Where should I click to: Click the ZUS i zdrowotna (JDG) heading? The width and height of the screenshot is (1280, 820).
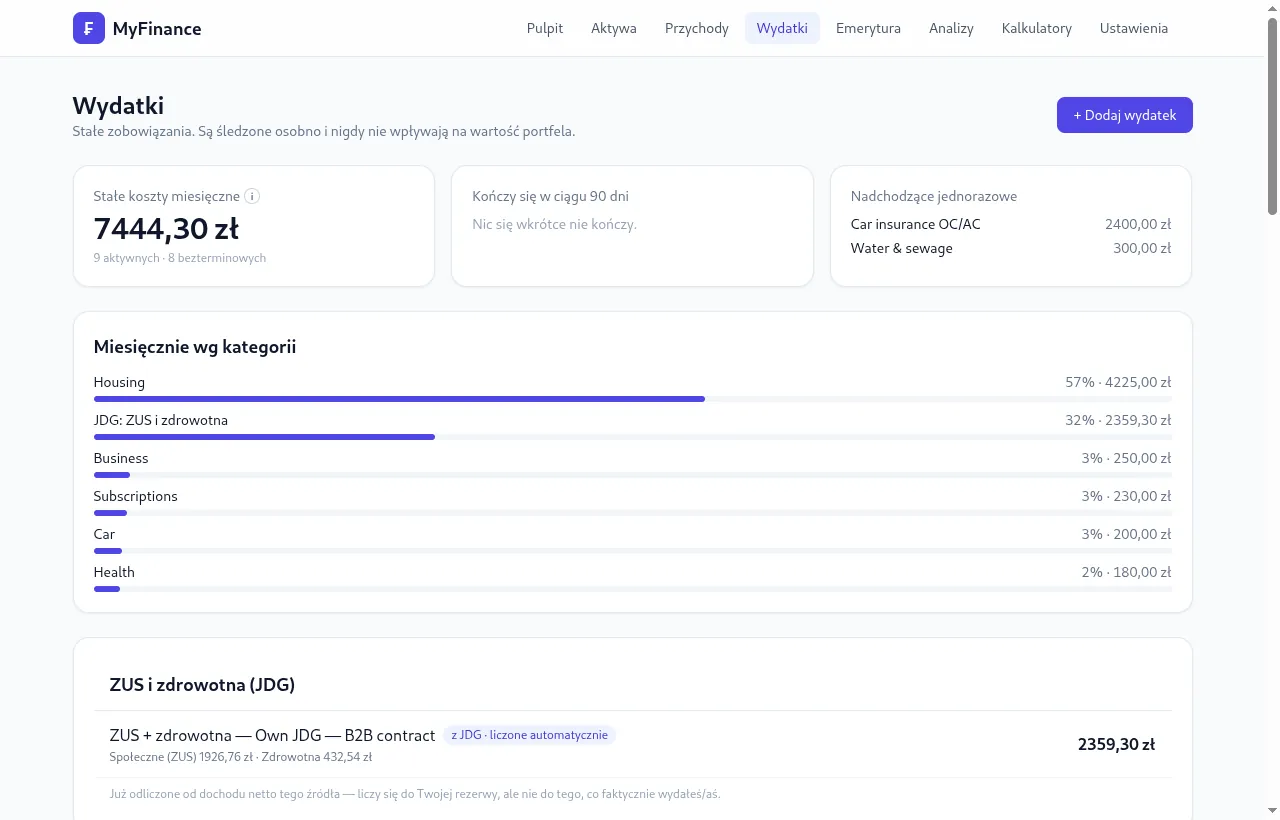click(202, 685)
